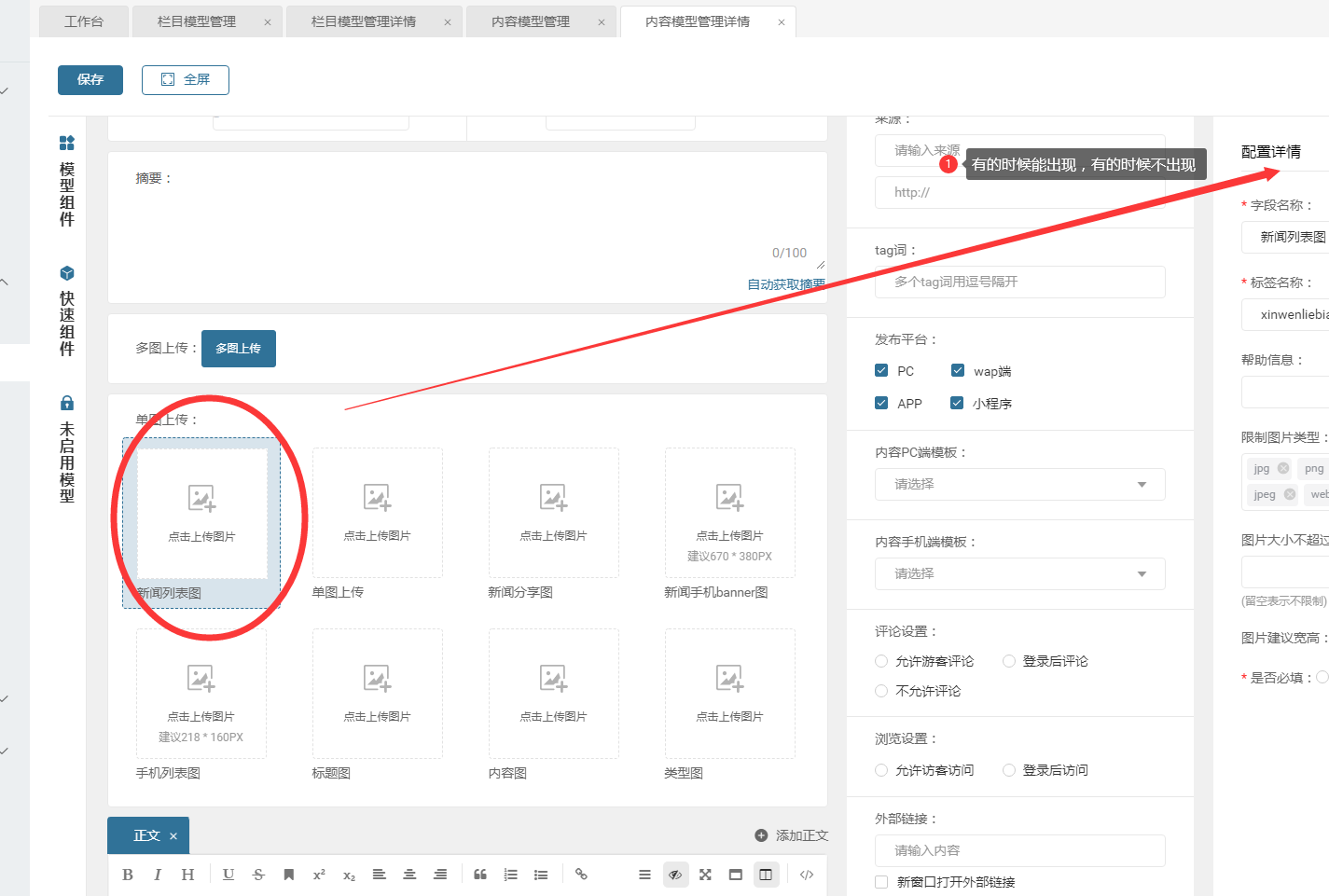Select the 正文 editor tab
1329x896 pixels.
pos(146,836)
